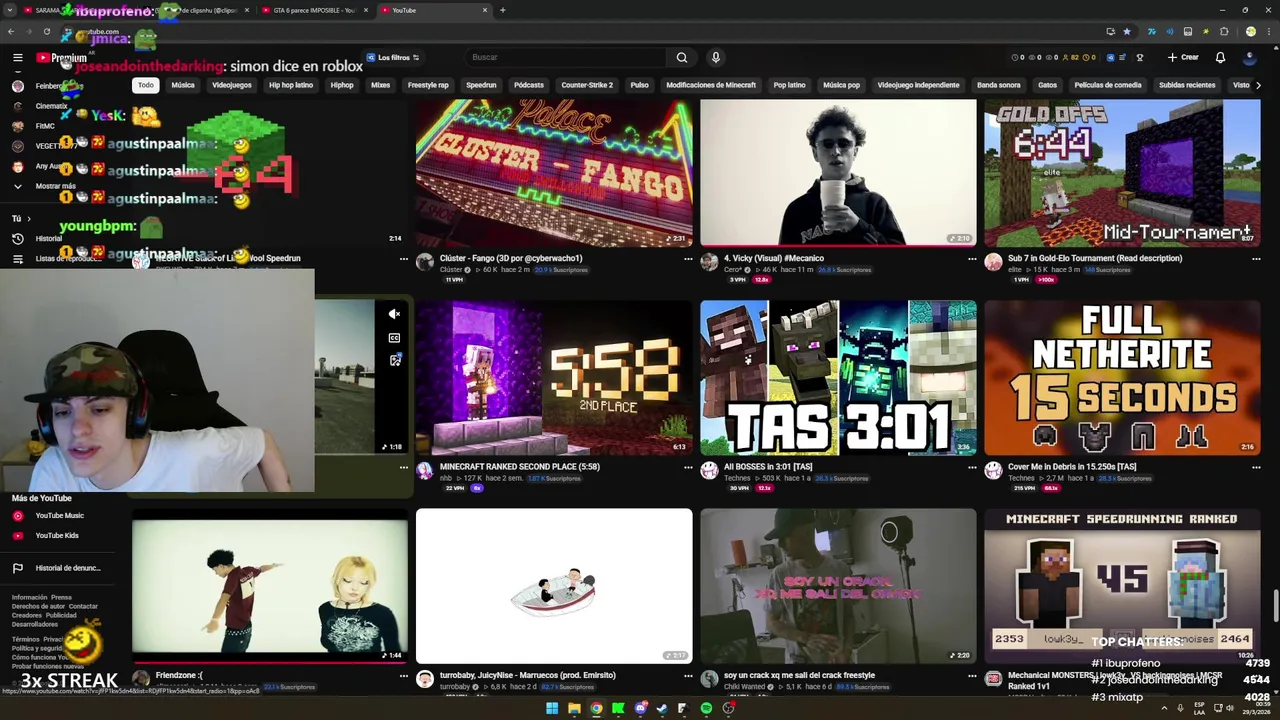Open options for All BOSSES in 3:01
This screenshot has width=1280, height=720.
tap(972, 467)
